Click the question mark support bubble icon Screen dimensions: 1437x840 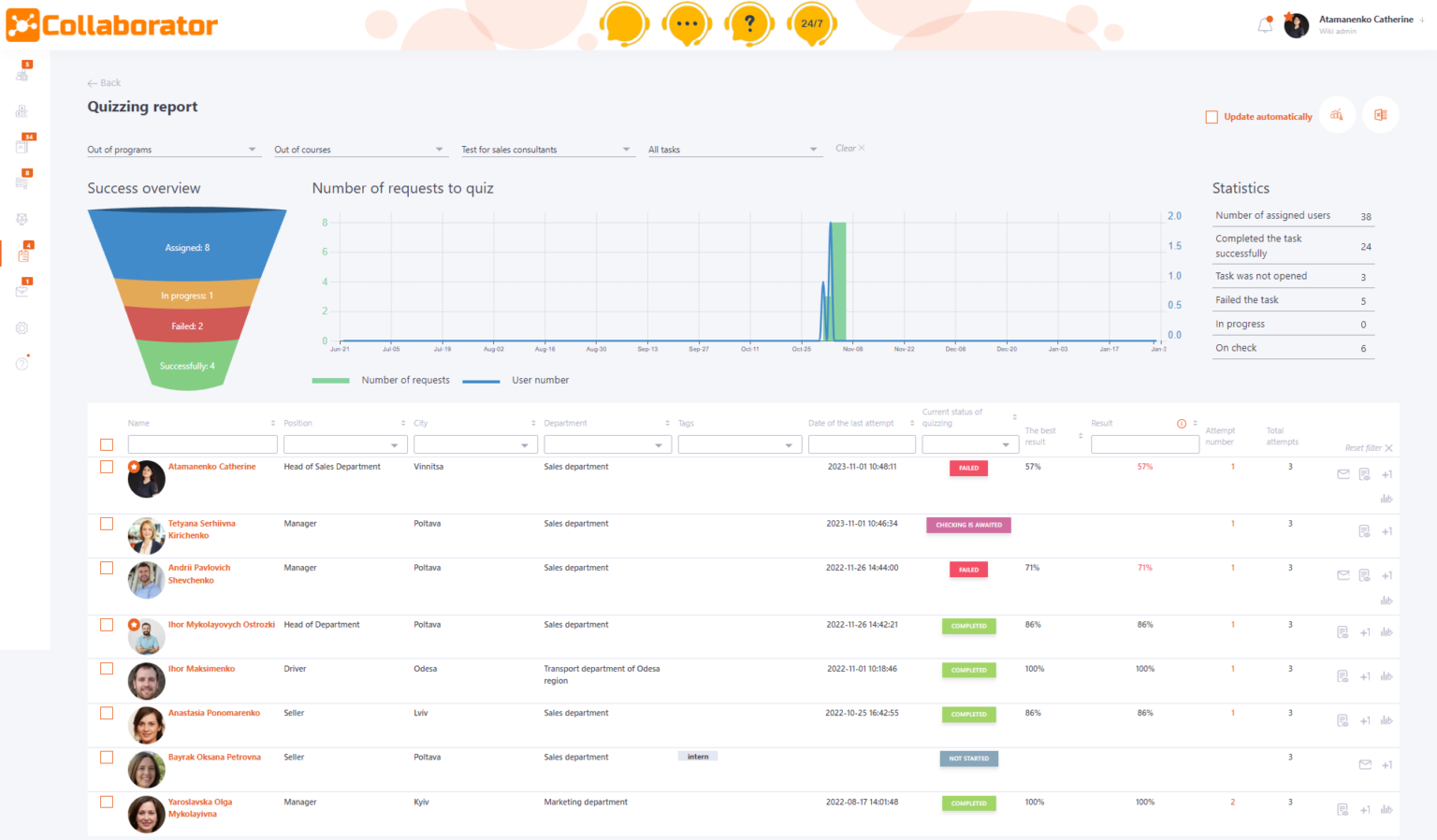pyautogui.click(x=749, y=23)
